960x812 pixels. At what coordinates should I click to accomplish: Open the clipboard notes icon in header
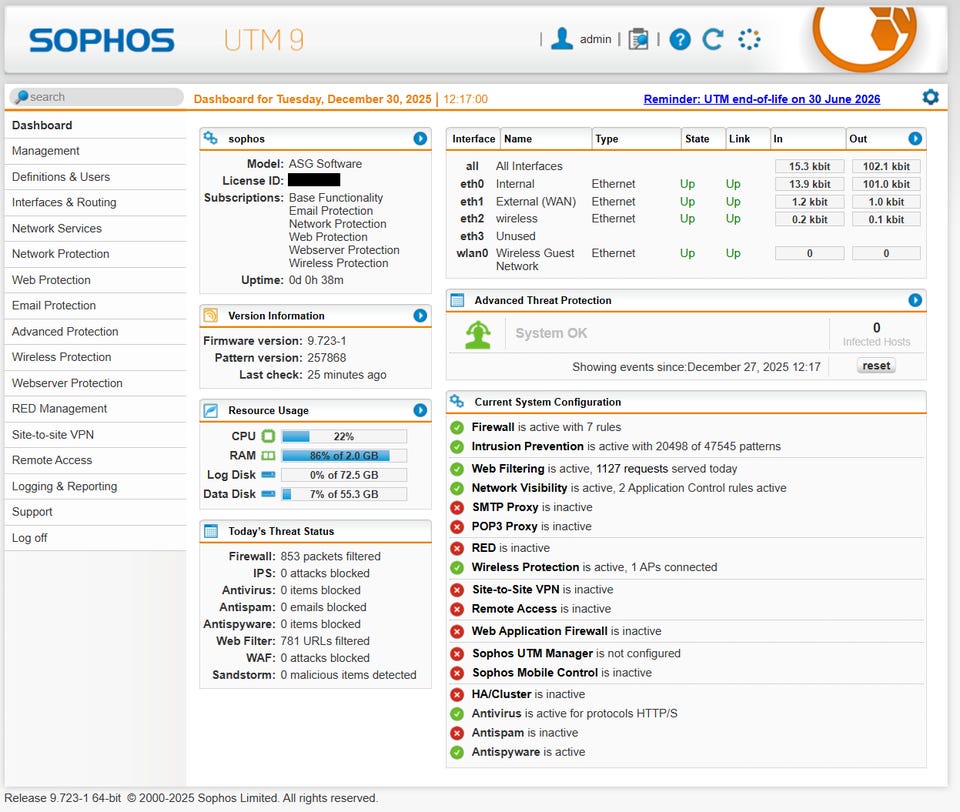click(639, 39)
